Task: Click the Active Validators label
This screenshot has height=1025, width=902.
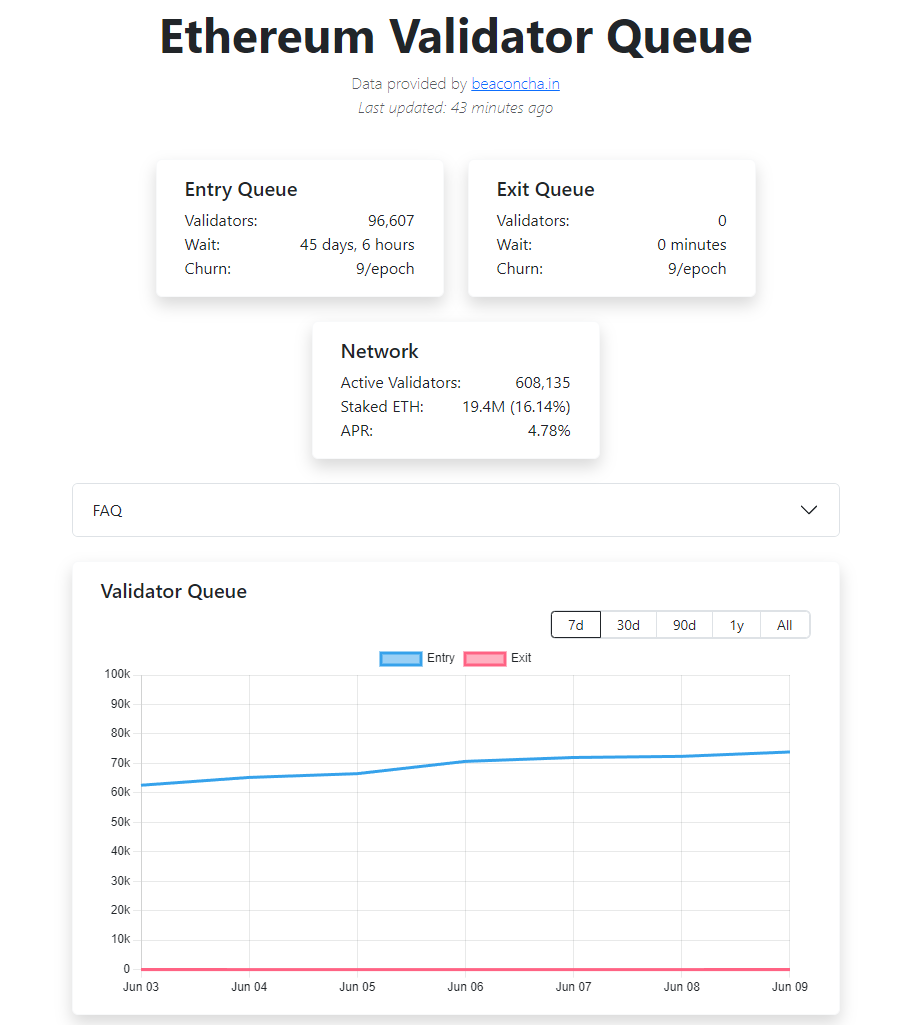Action: point(401,383)
